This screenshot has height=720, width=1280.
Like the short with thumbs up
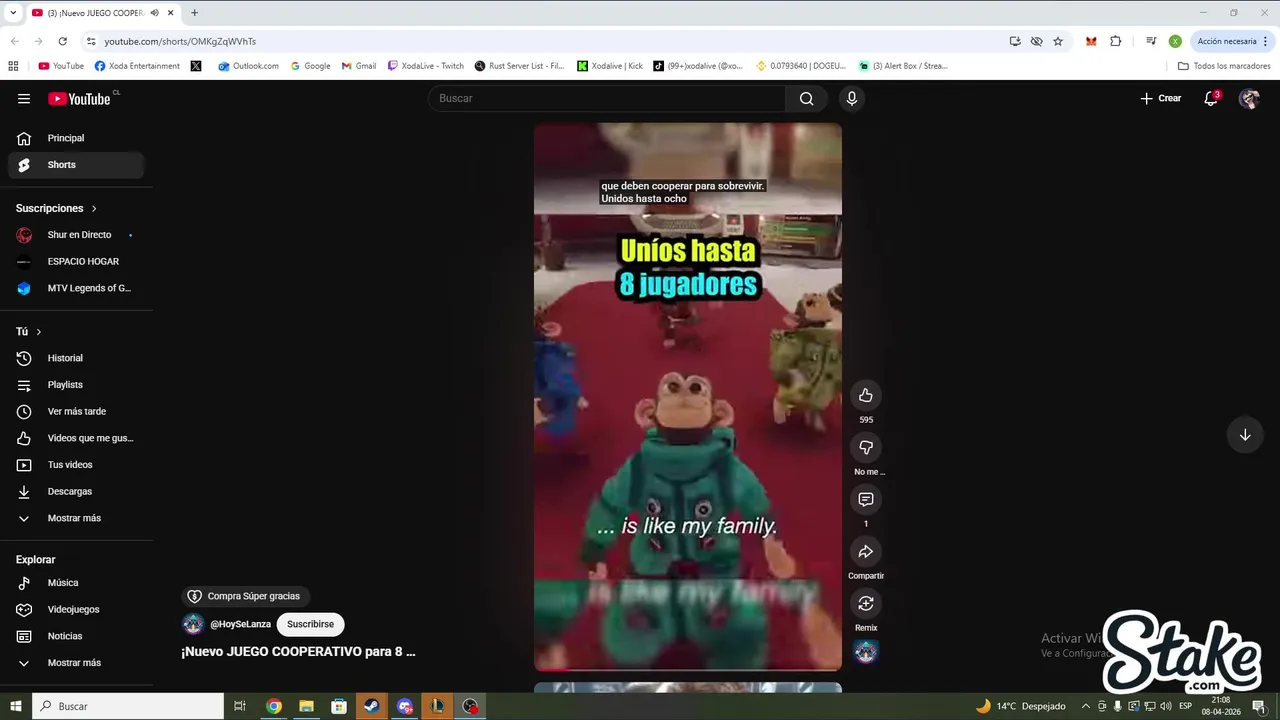pyautogui.click(x=866, y=395)
